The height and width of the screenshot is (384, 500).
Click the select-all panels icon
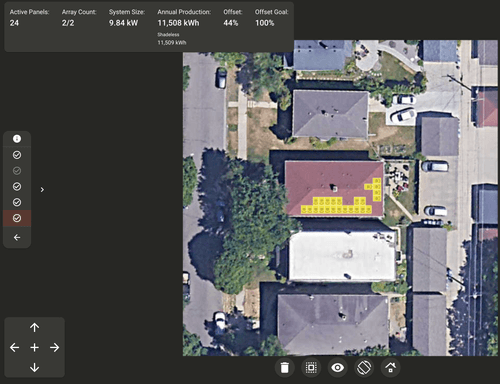pyautogui.click(x=311, y=367)
